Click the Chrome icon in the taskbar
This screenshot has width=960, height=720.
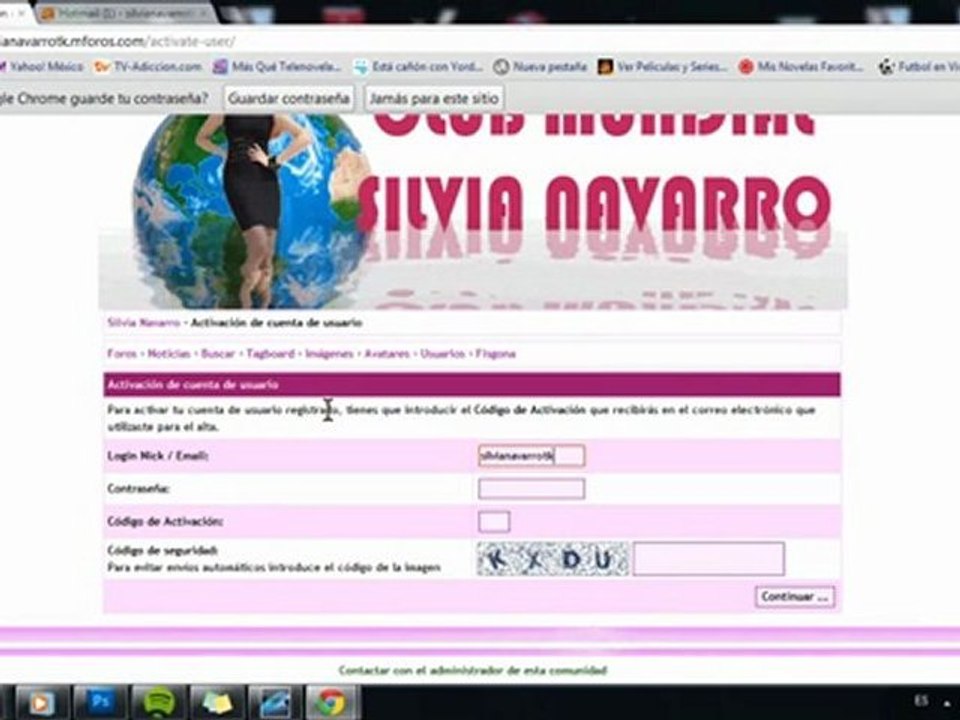click(331, 702)
